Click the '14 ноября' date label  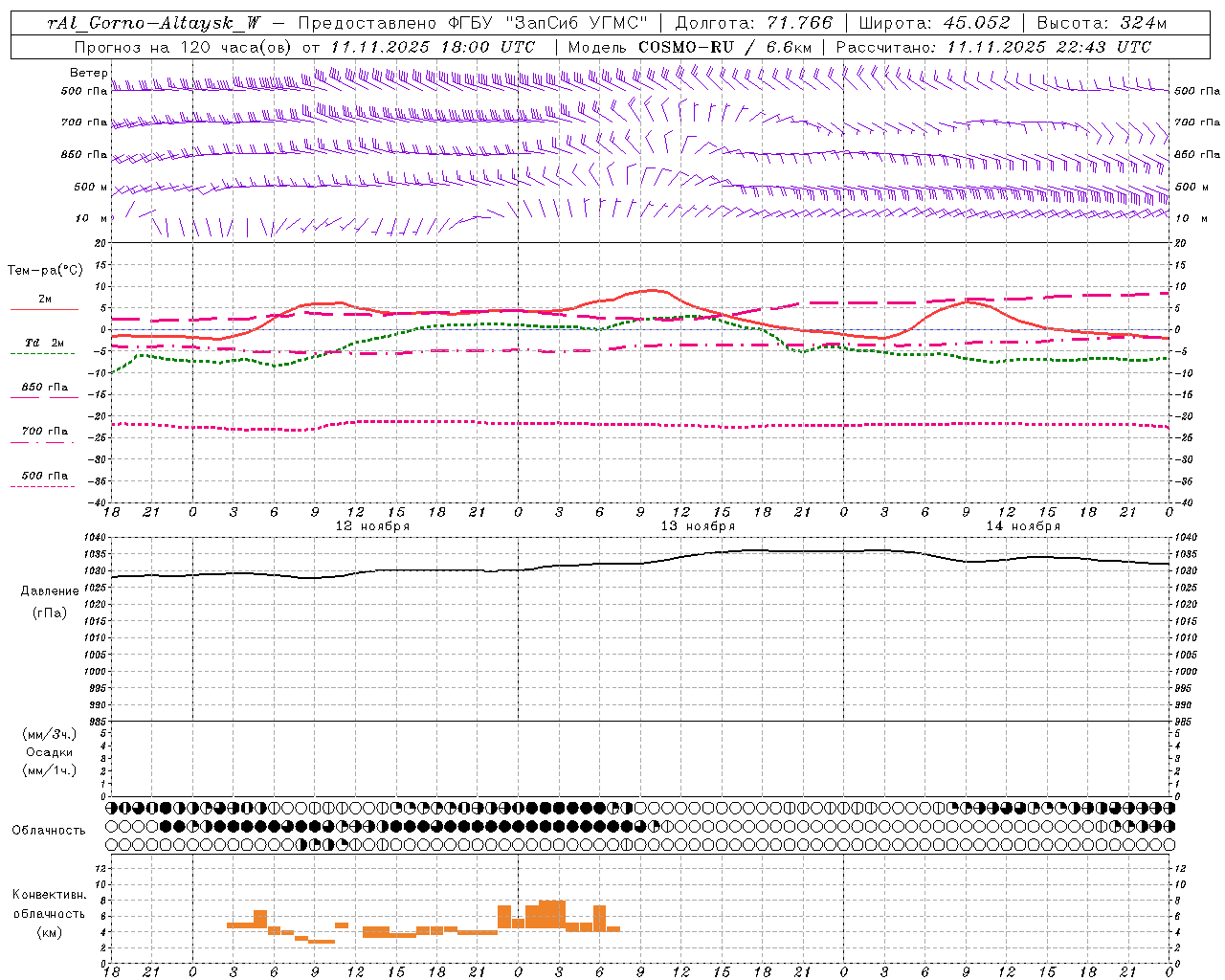click(1023, 526)
